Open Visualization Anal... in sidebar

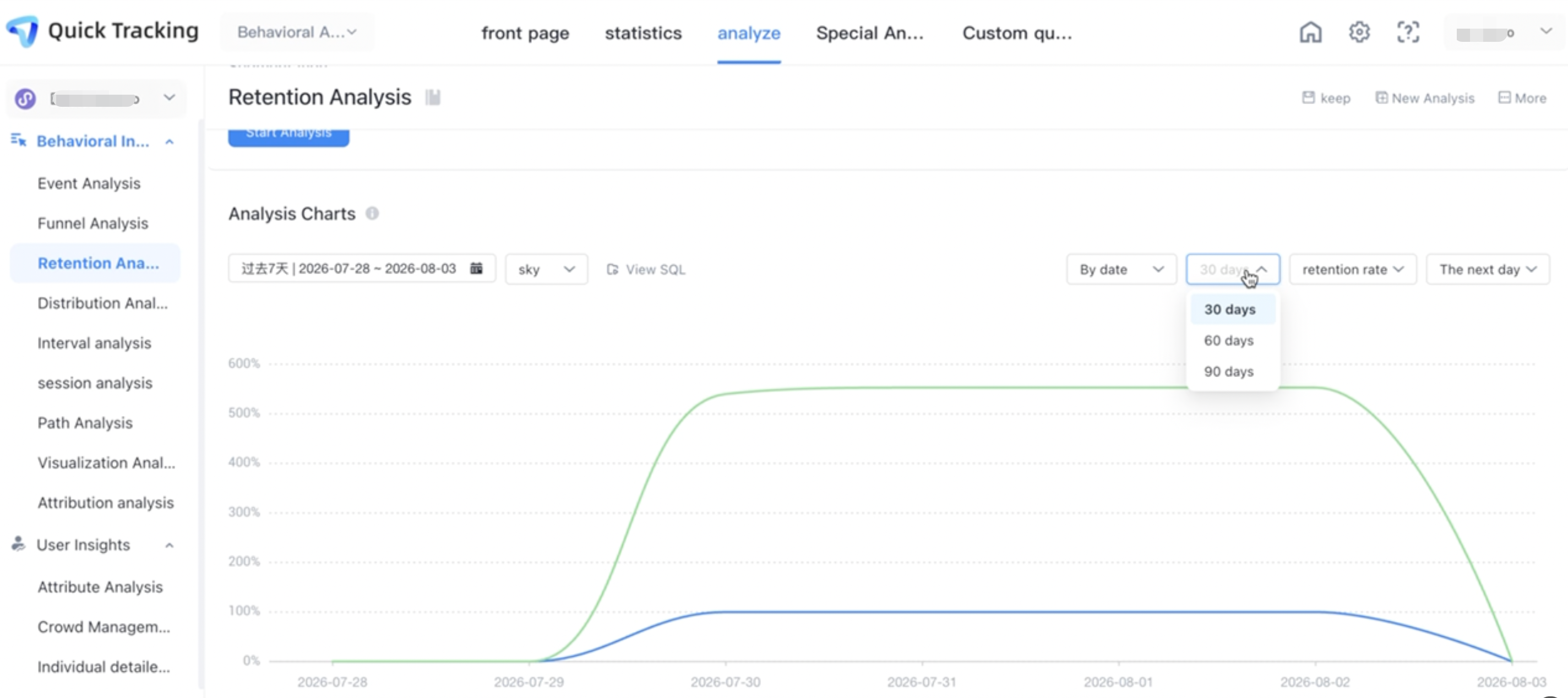tap(106, 462)
